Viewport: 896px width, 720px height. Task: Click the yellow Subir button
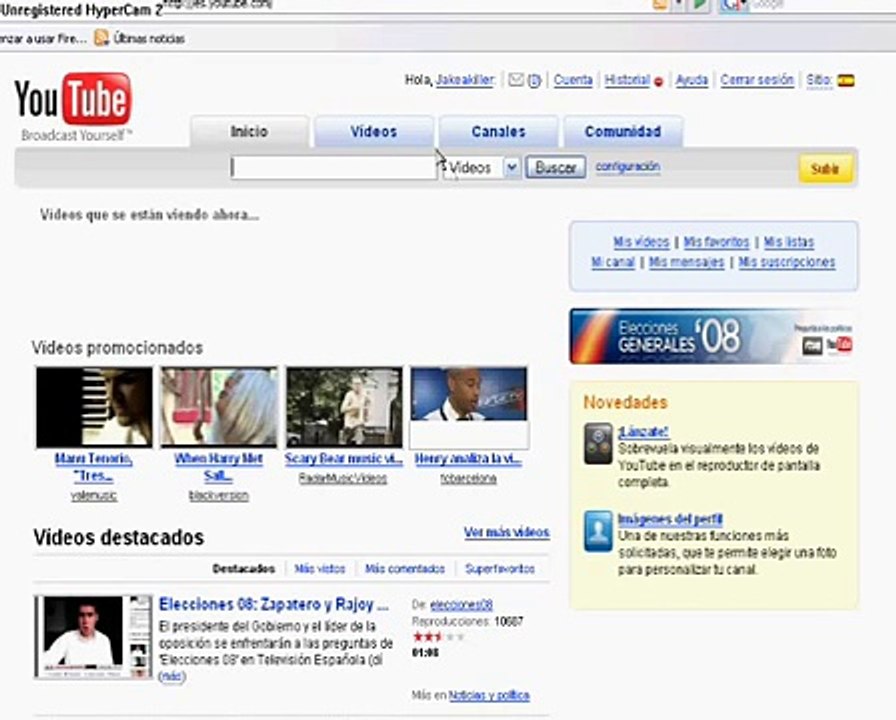825,169
